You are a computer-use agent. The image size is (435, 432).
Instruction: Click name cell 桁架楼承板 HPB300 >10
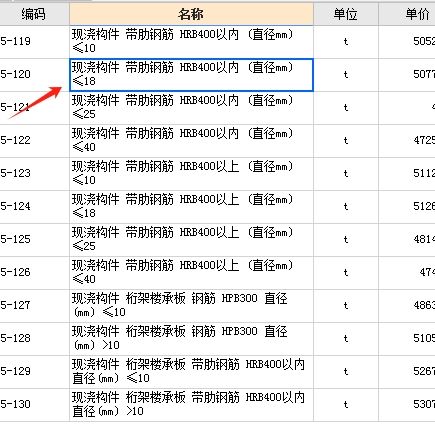(x=191, y=339)
